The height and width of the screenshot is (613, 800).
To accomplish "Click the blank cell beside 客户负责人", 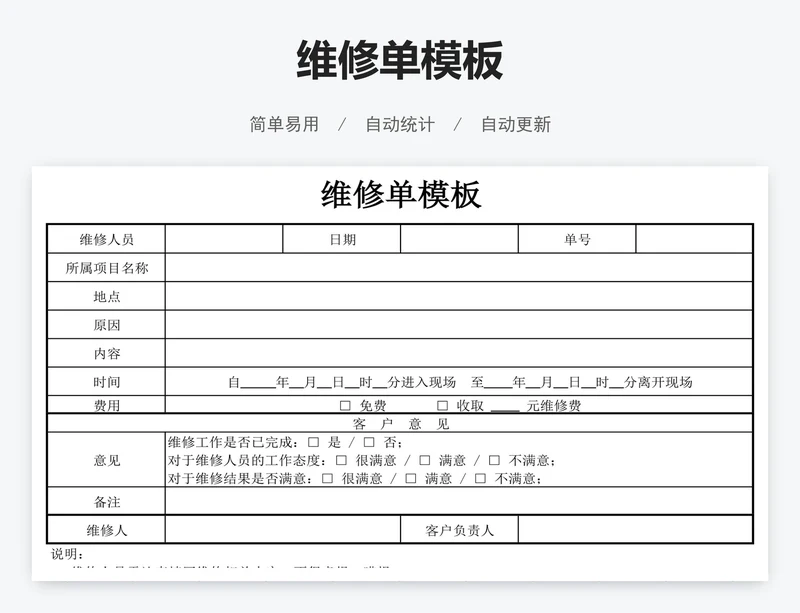I will (x=635, y=530).
